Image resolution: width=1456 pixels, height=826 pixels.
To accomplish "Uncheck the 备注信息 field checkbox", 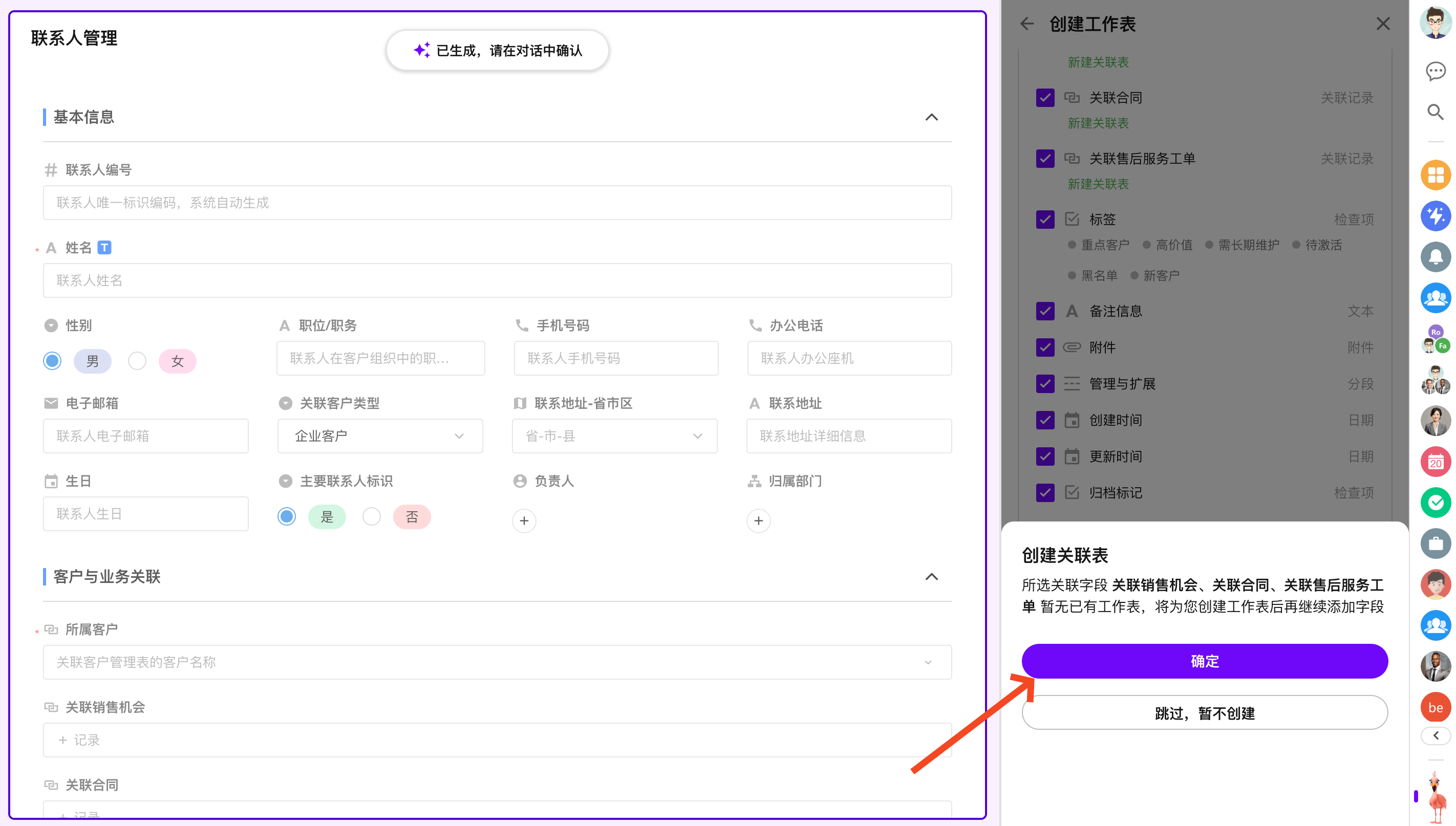I will click(x=1044, y=311).
